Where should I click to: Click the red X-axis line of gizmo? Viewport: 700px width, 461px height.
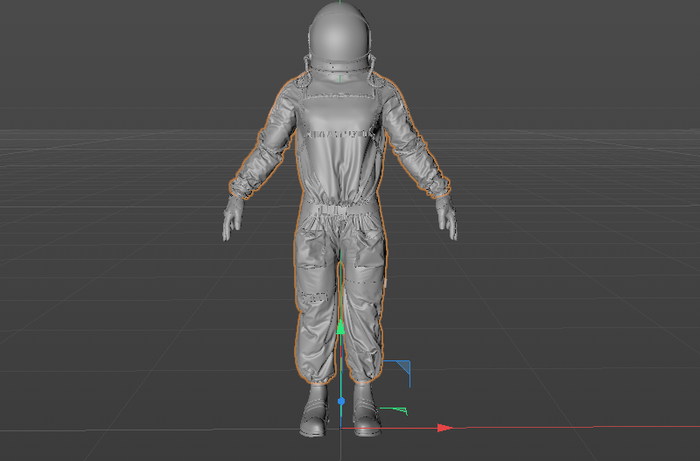pos(400,428)
